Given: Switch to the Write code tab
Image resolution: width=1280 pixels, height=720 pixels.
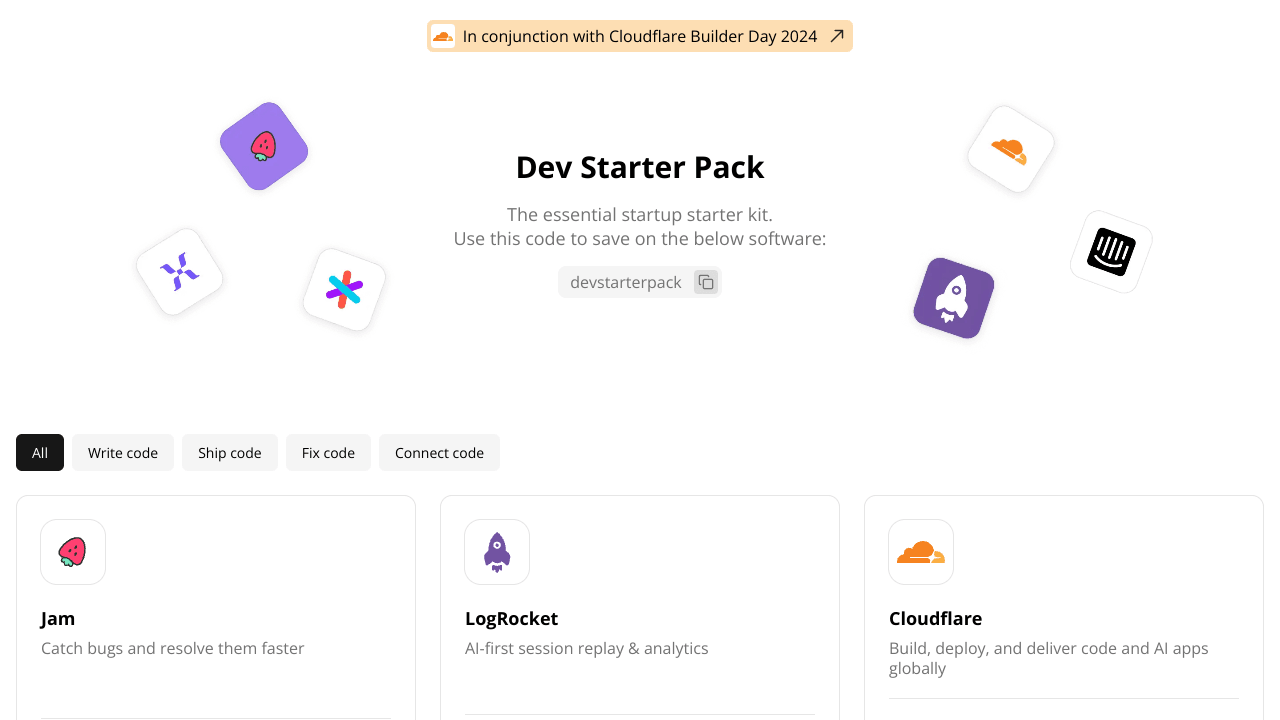Looking at the screenshot, I should point(122,452).
